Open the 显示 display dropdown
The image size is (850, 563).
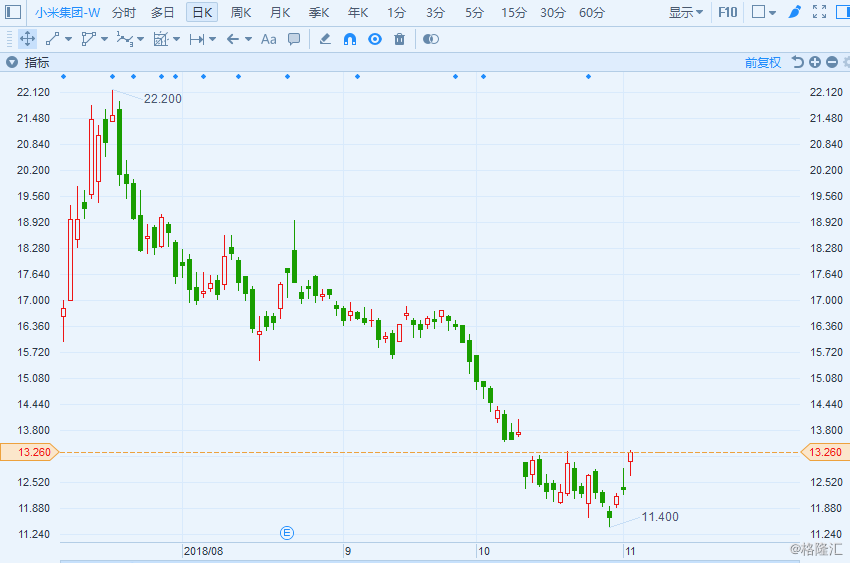pyautogui.click(x=686, y=12)
